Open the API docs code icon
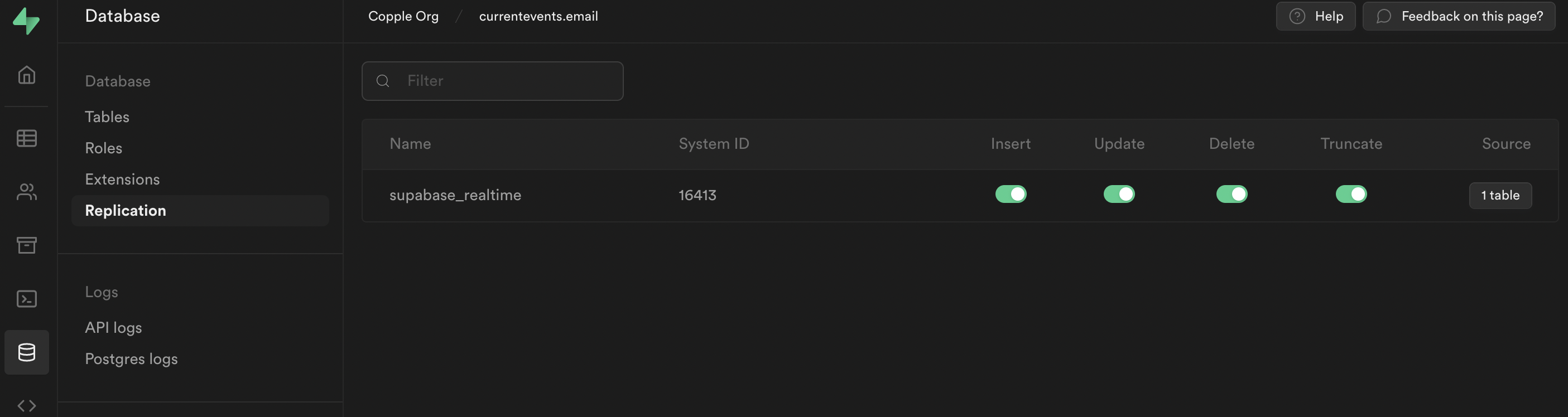Viewport: 1568px width, 417px height. click(27, 405)
